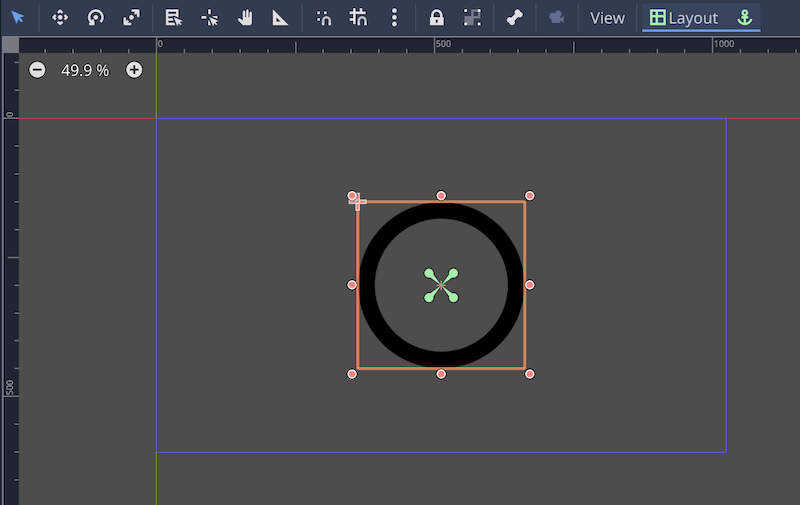Click the camera preview override icon
Image resolution: width=800 pixels, height=505 pixels.
click(557, 18)
